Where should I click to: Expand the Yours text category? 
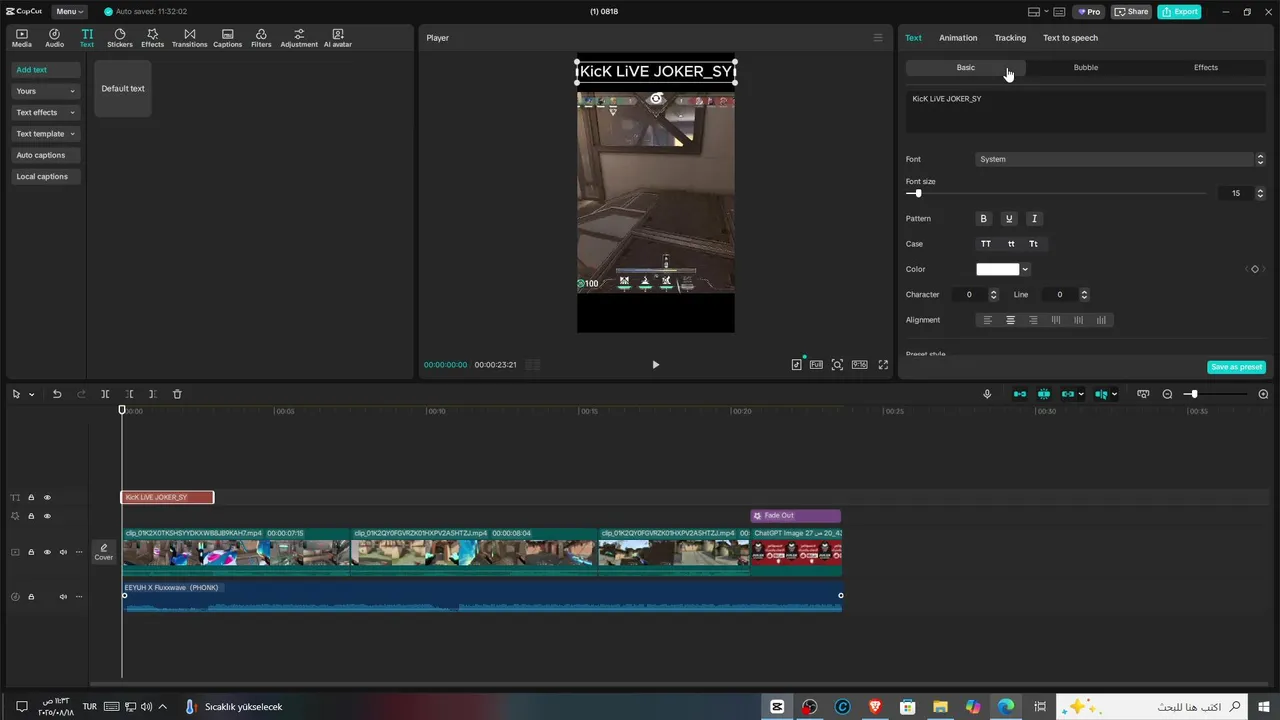tap(46, 91)
